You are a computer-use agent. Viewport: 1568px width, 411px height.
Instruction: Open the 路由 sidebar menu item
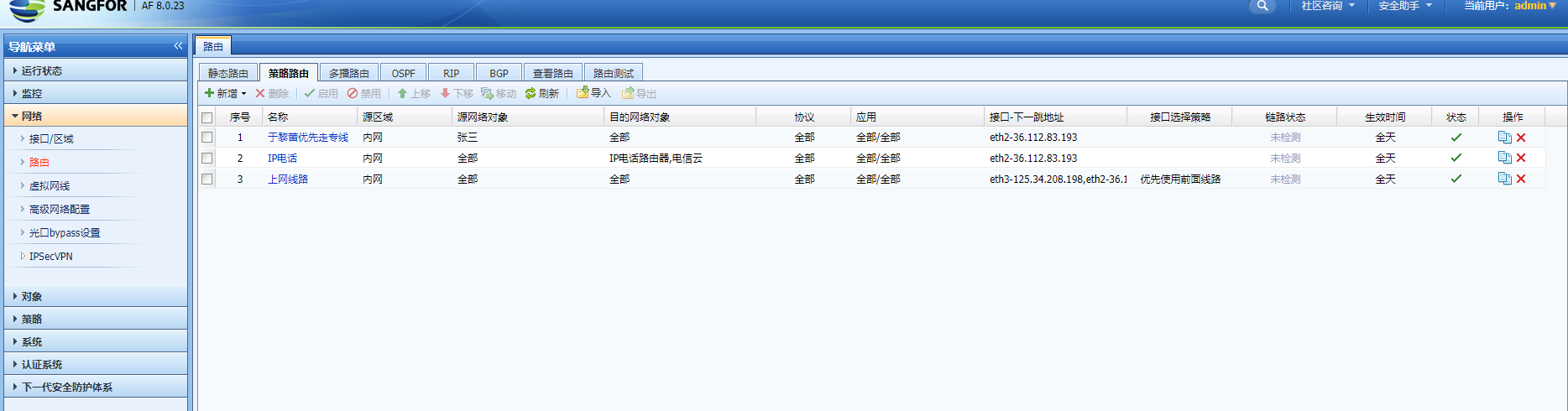[x=39, y=163]
